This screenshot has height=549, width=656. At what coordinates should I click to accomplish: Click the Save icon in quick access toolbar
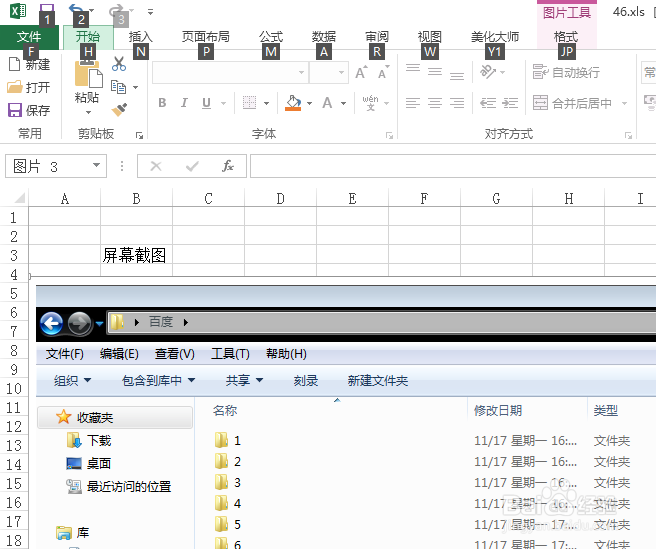[x=47, y=8]
